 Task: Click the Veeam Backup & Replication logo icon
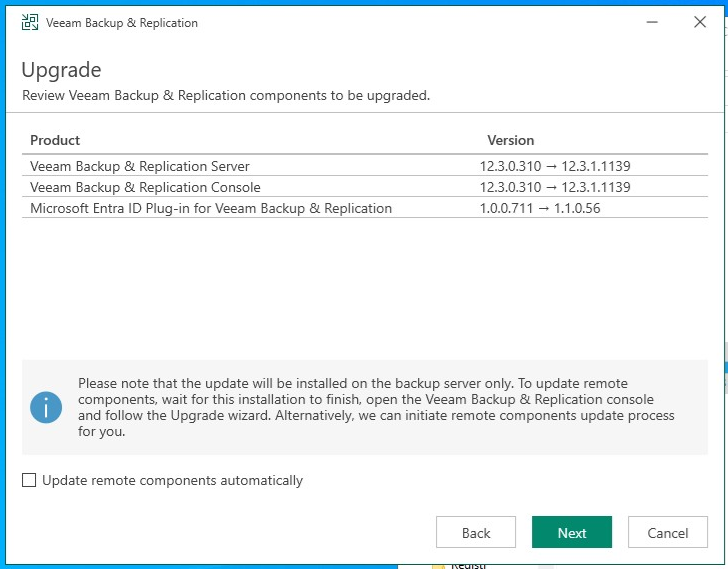coord(30,22)
